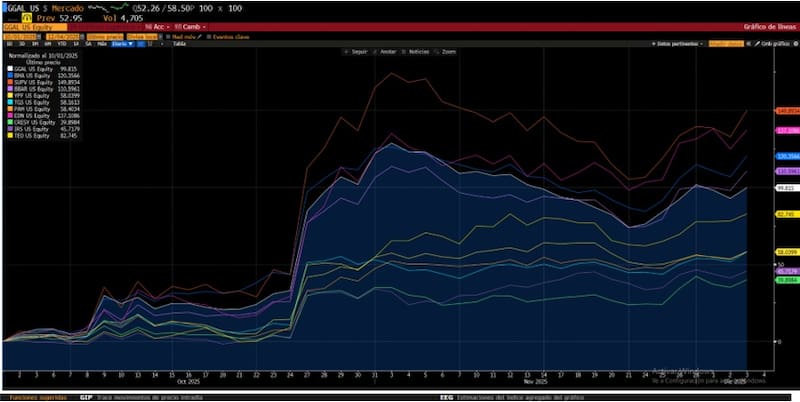
Task: Expand the Diario periodicity dropdown
Action: coord(121,44)
